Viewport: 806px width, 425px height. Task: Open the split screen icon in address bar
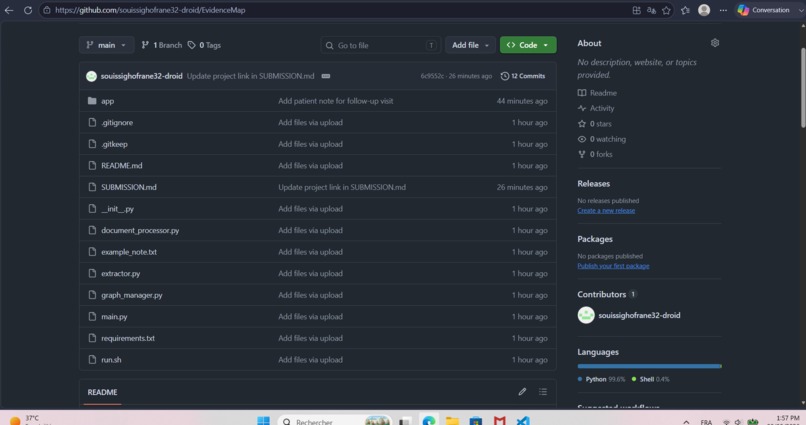(x=636, y=10)
